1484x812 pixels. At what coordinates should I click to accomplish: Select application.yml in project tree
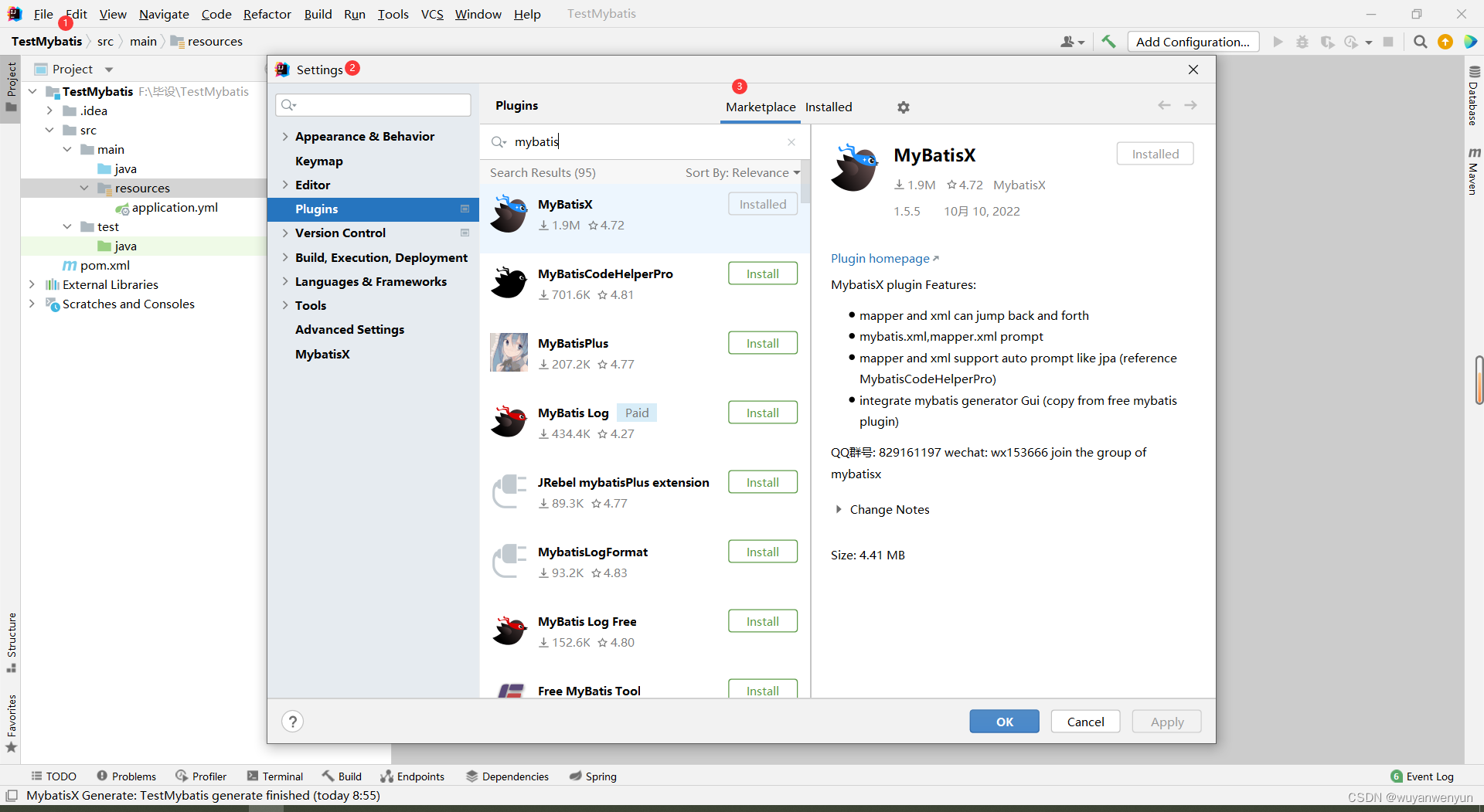(x=166, y=208)
